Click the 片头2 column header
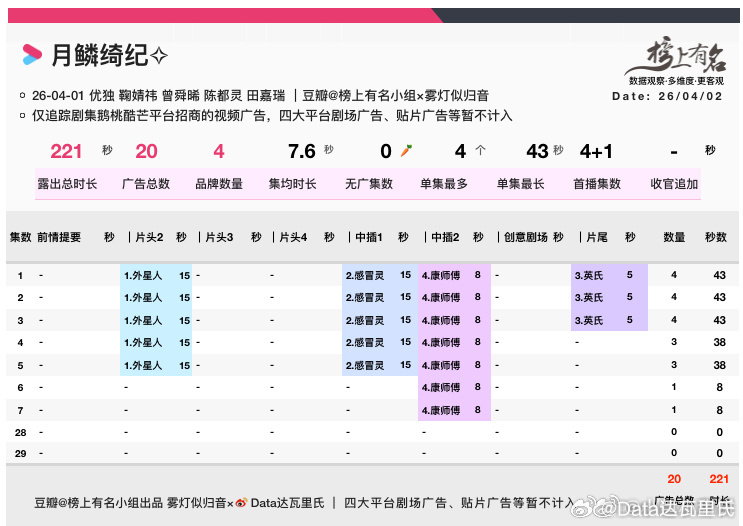Viewport: 743px width, 526px height. [149, 237]
